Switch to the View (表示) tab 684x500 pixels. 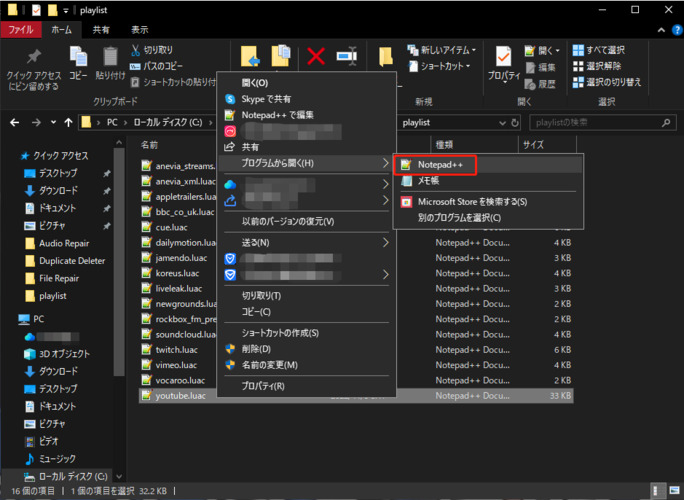[140, 30]
